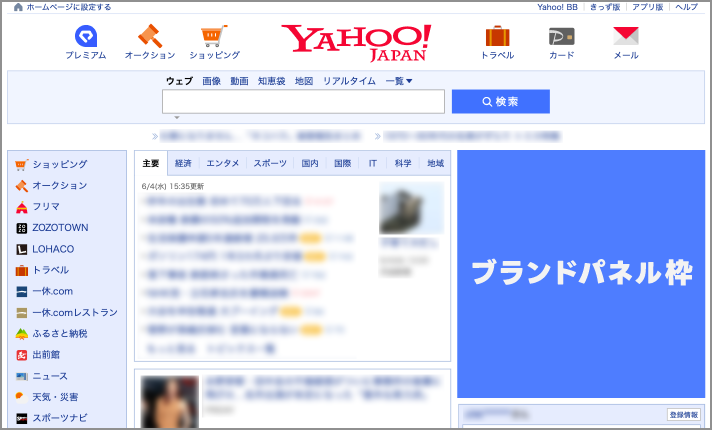
Task: Open the 出前館 sidebar link text
Action: click(46, 355)
